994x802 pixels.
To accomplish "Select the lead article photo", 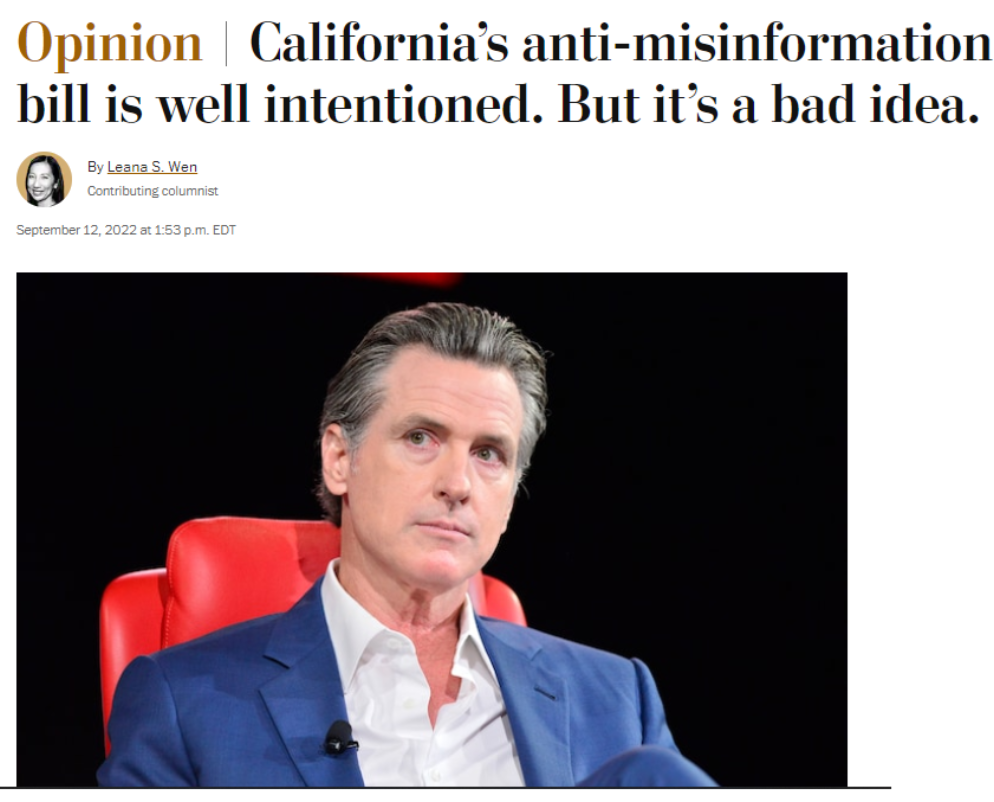I will coord(432,529).
